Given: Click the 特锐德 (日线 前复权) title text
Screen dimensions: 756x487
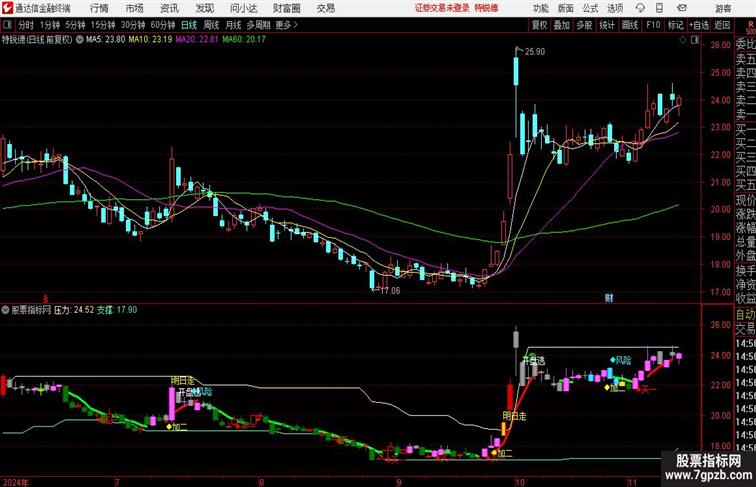Looking at the screenshot, I should point(37,40).
